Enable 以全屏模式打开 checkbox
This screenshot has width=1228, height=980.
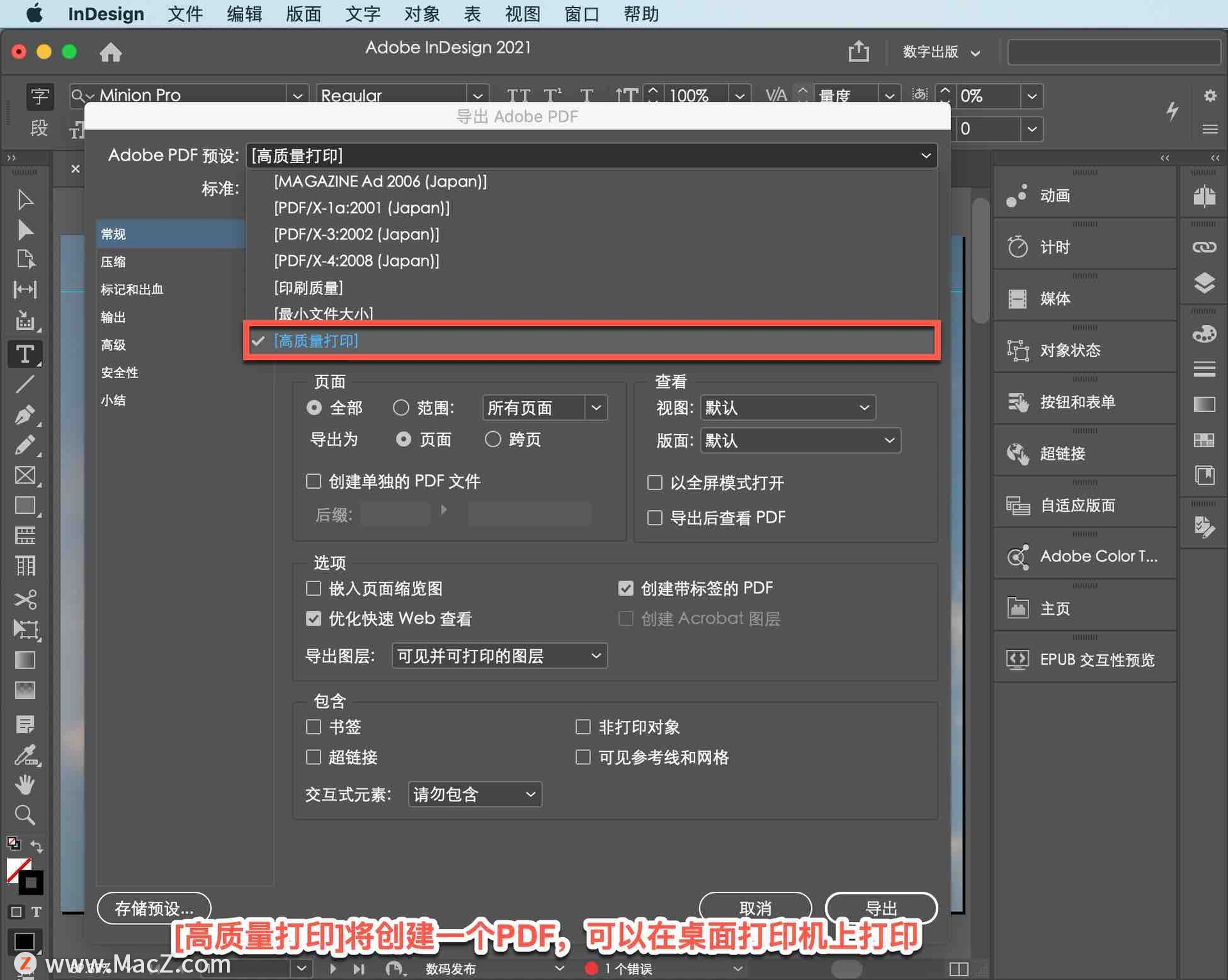click(655, 482)
